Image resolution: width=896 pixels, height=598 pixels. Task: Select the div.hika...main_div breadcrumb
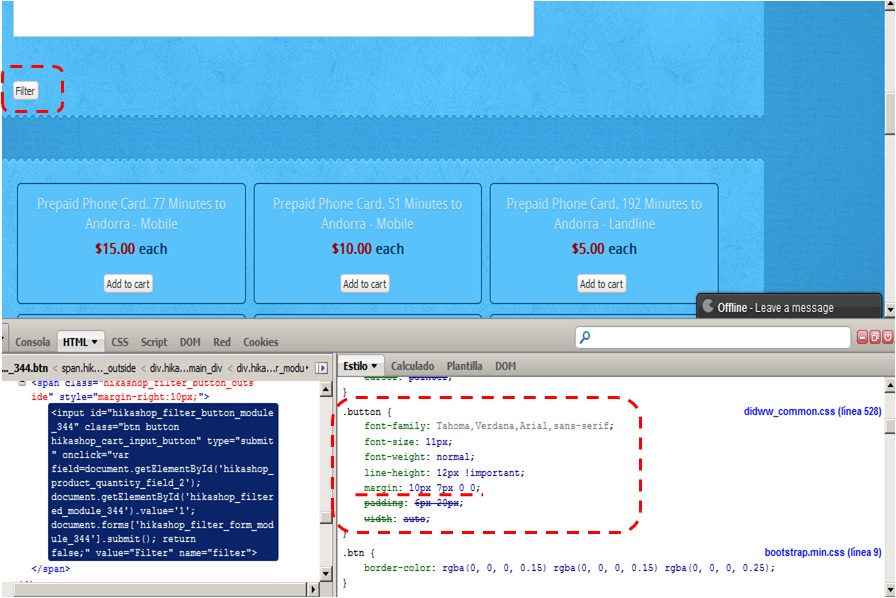click(186, 368)
